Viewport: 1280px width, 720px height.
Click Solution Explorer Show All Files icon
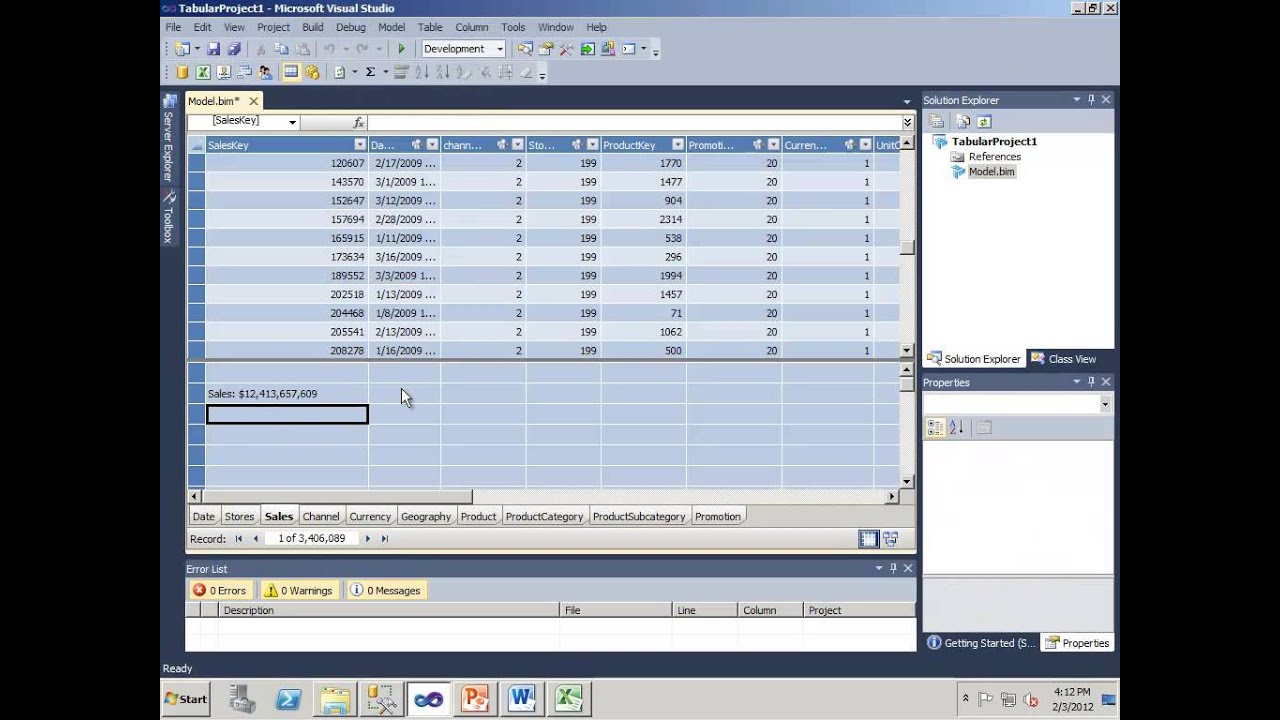pyautogui.click(x=963, y=121)
